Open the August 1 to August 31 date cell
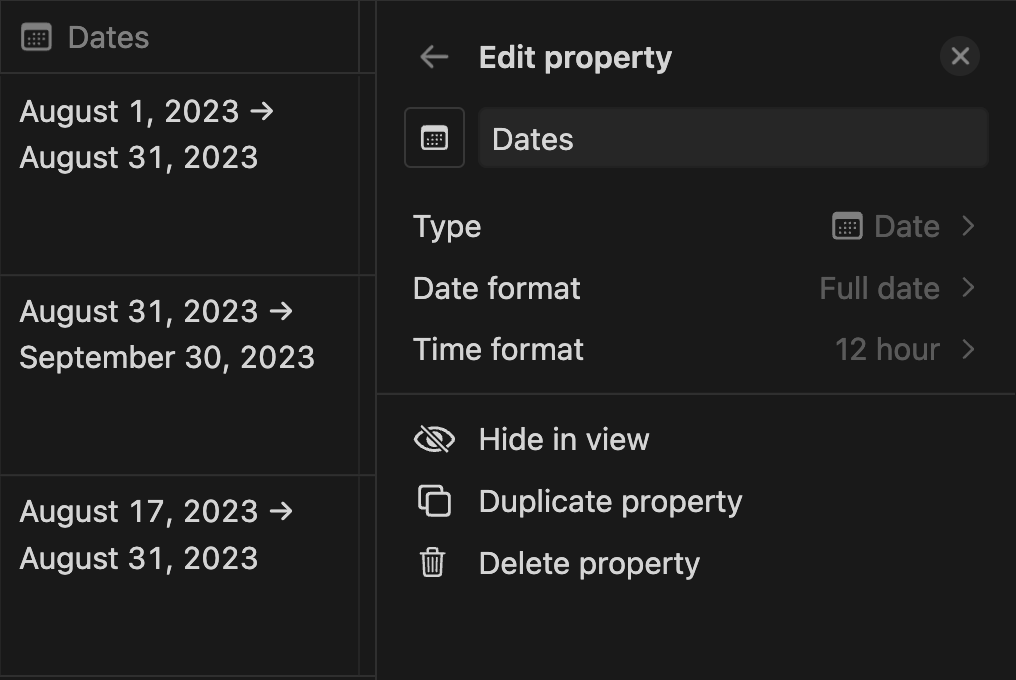This screenshot has height=680, width=1016. pyautogui.click(x=179, y=174)
